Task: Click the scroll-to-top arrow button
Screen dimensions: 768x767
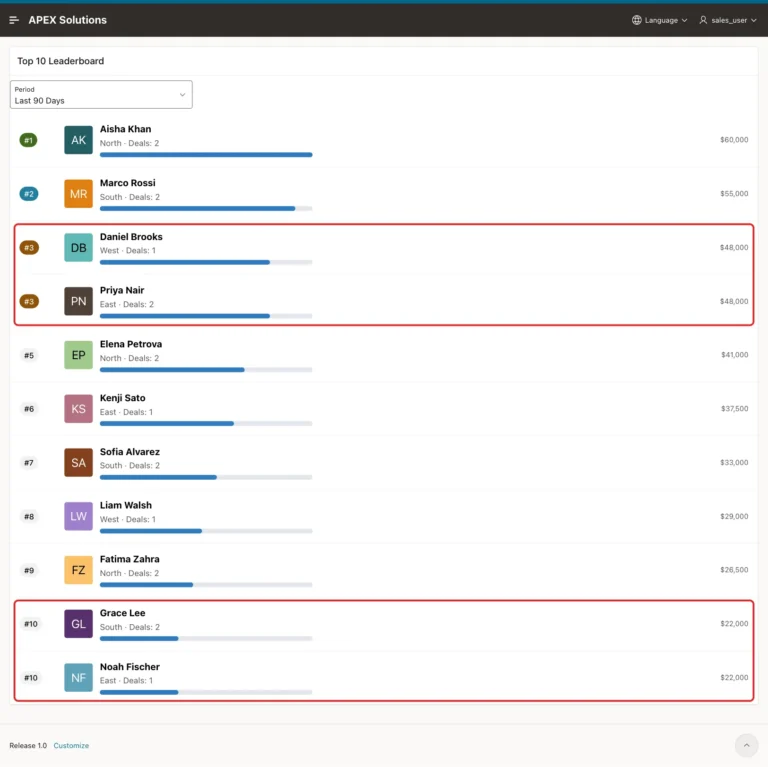Action: (x=746, y=745)
